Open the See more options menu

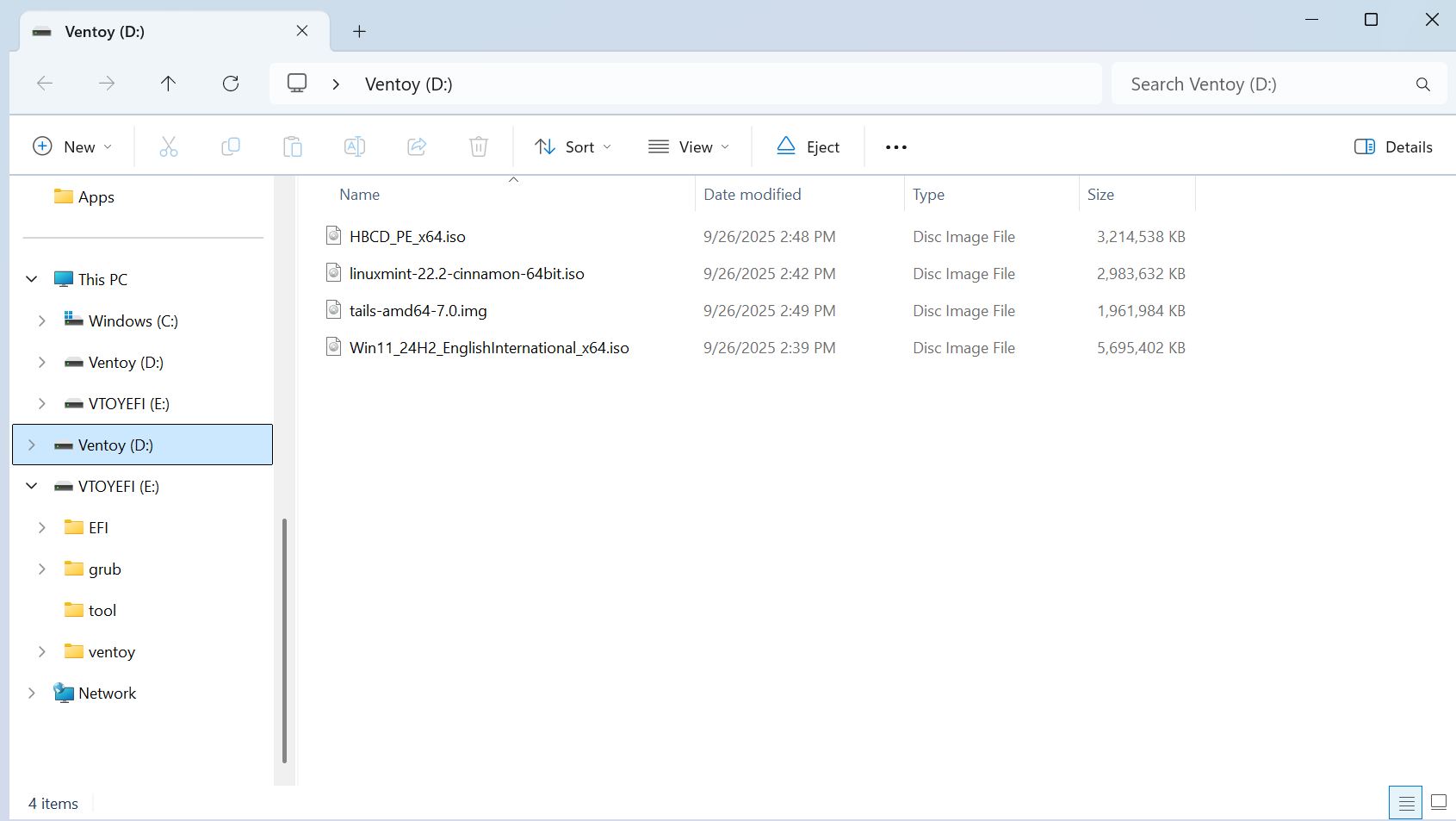pos(896,146)
